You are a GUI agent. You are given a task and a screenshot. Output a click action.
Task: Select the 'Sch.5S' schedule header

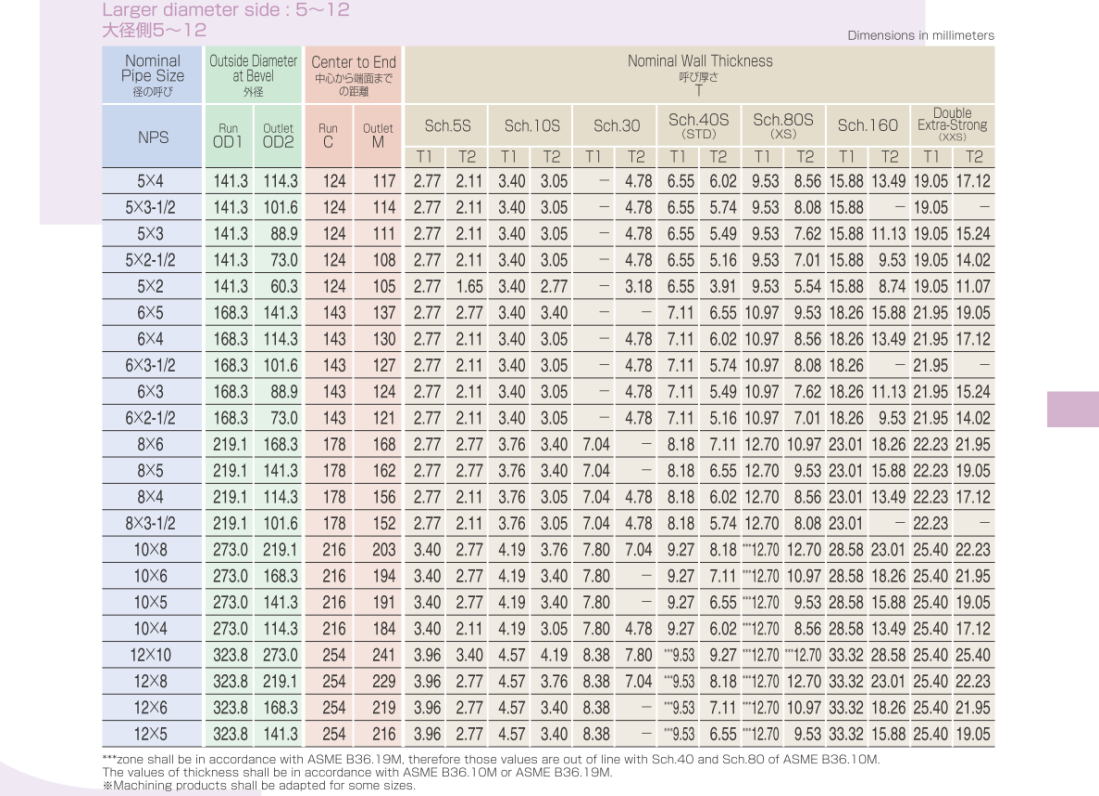[447, 126]
